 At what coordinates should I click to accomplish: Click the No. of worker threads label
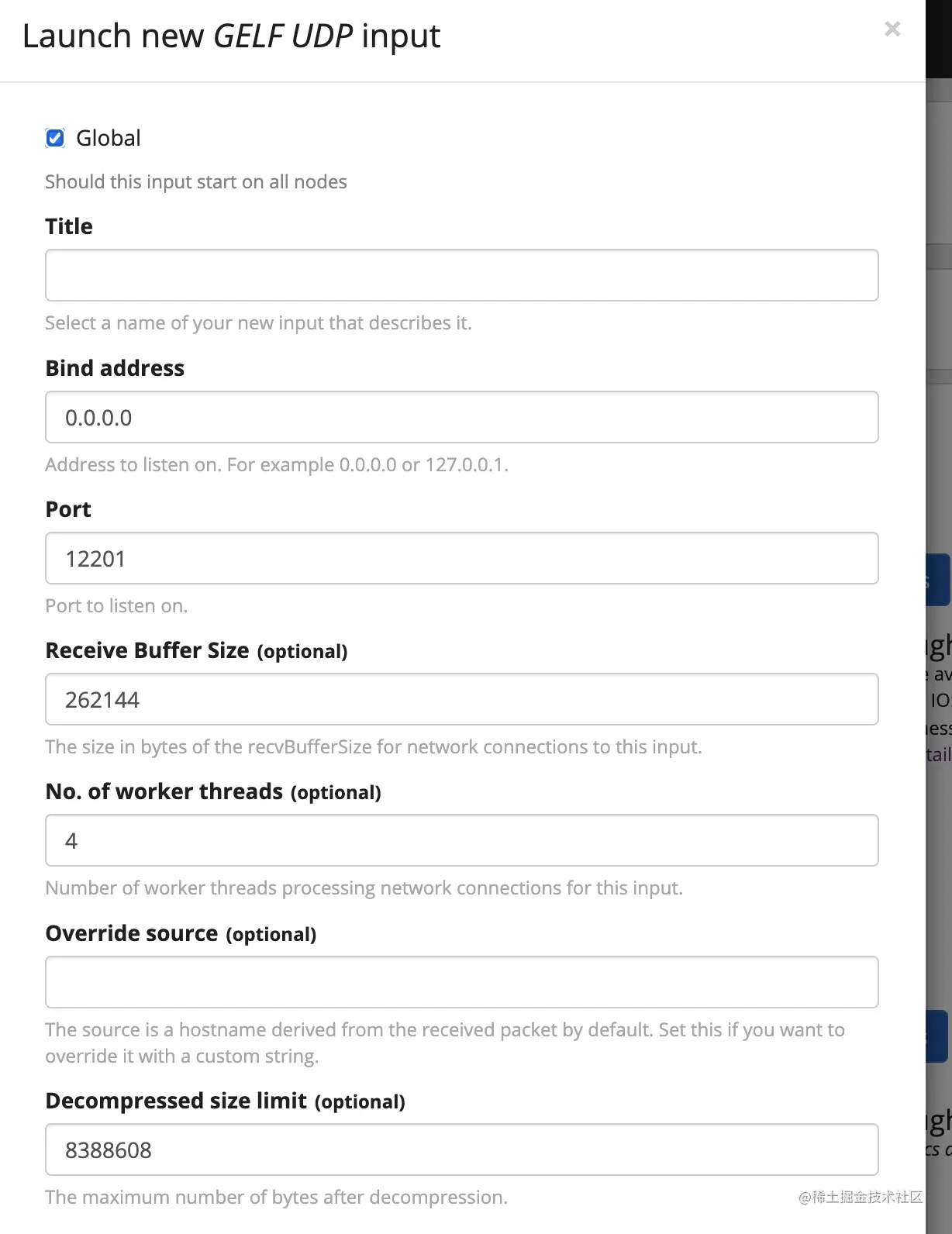pyautogui.click(x=164, y=791)
